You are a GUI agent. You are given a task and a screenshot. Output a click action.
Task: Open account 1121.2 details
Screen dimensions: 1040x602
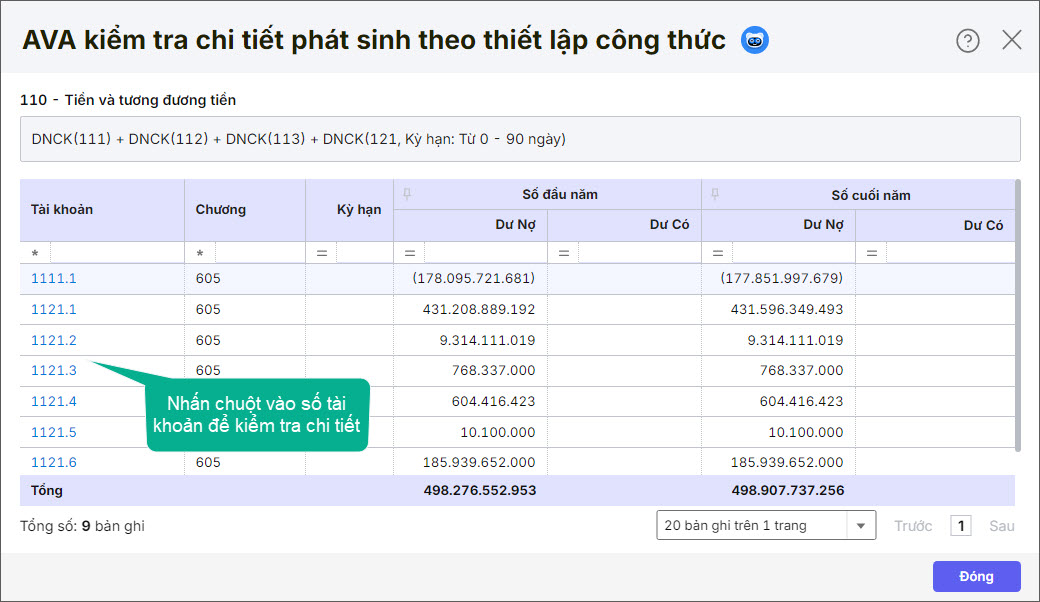[54, 340]
